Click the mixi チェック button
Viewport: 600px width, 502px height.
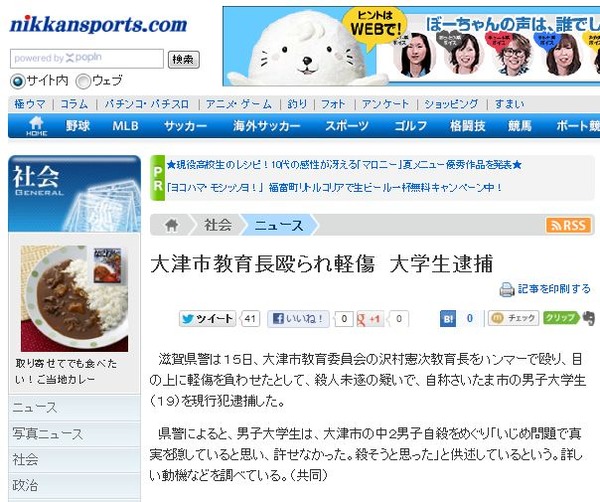pyautogui.click(x=513, y=318)
